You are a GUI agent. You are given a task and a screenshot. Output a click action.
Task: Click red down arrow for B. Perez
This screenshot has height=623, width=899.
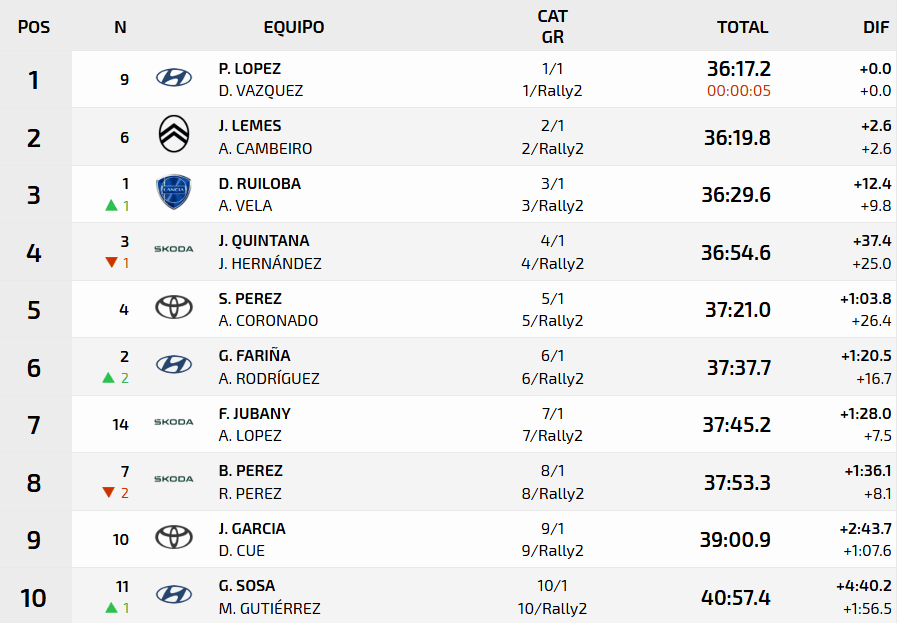108,492
